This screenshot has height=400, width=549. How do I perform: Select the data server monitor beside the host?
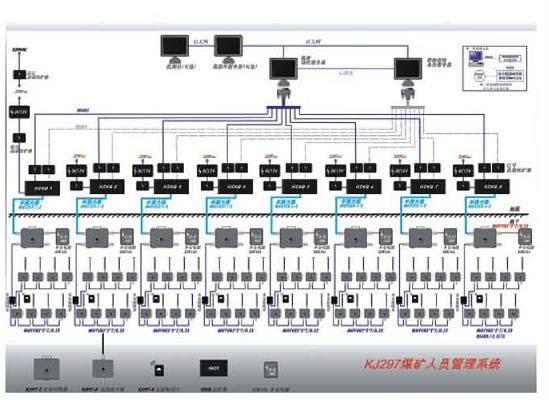(x=228, y=48)
